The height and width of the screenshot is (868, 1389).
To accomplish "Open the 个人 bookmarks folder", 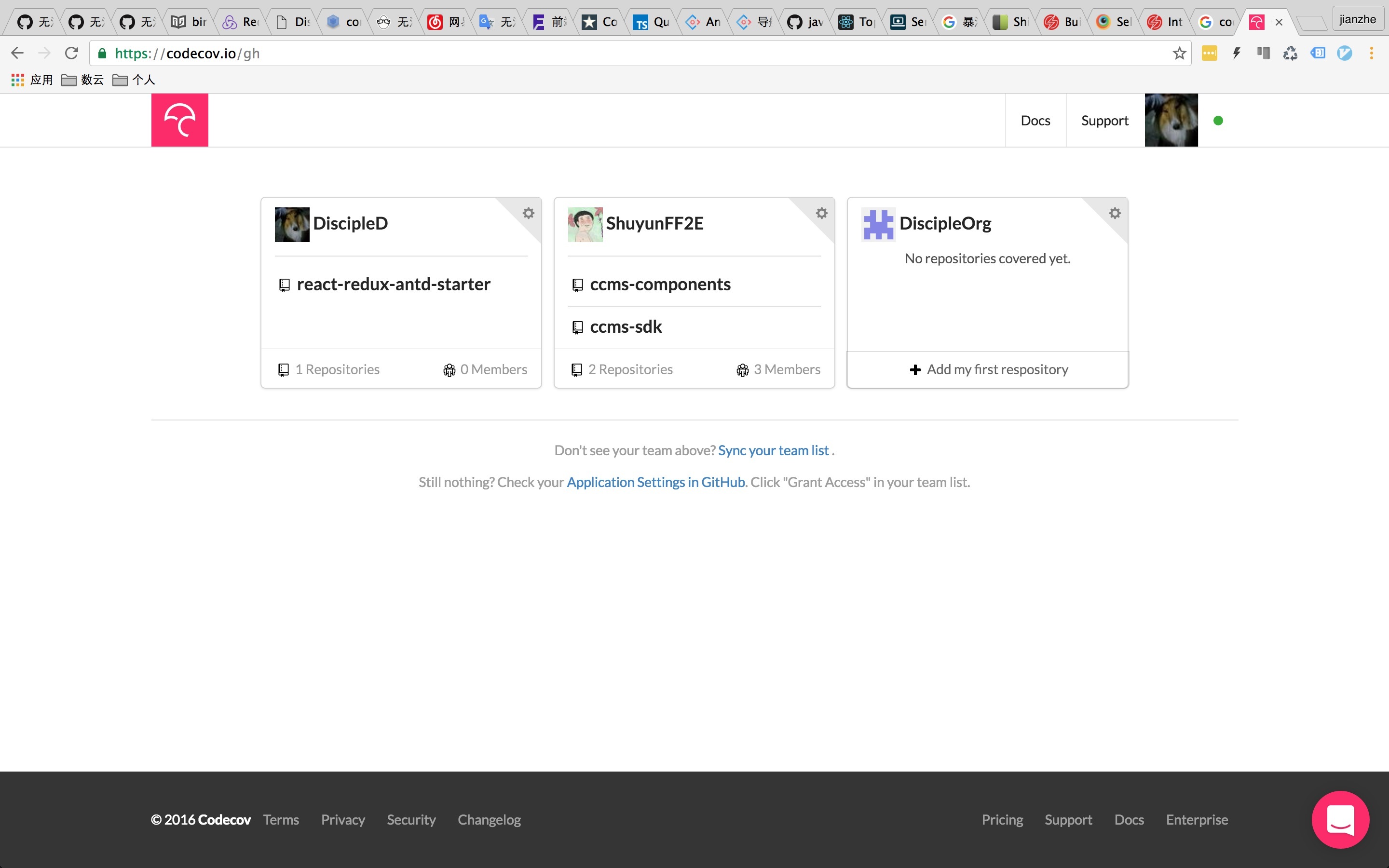I will click(134, 80).
